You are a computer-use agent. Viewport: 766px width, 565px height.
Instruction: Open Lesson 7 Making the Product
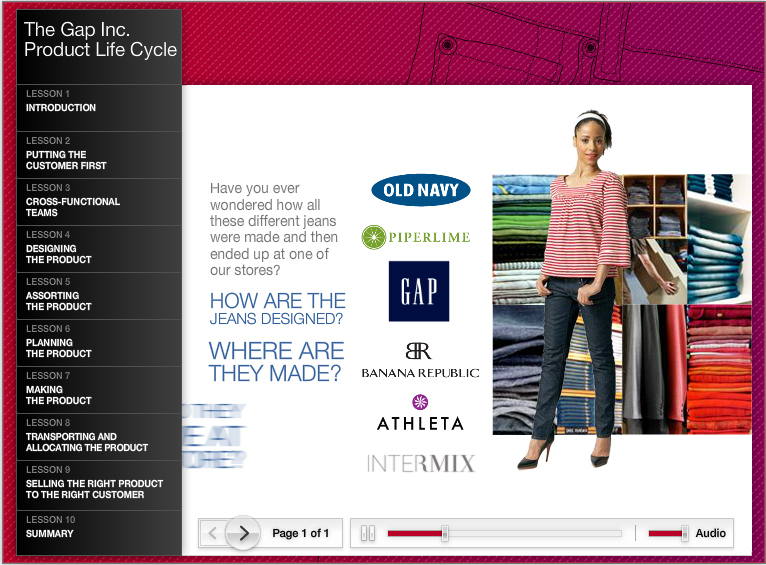pos(99,390)
